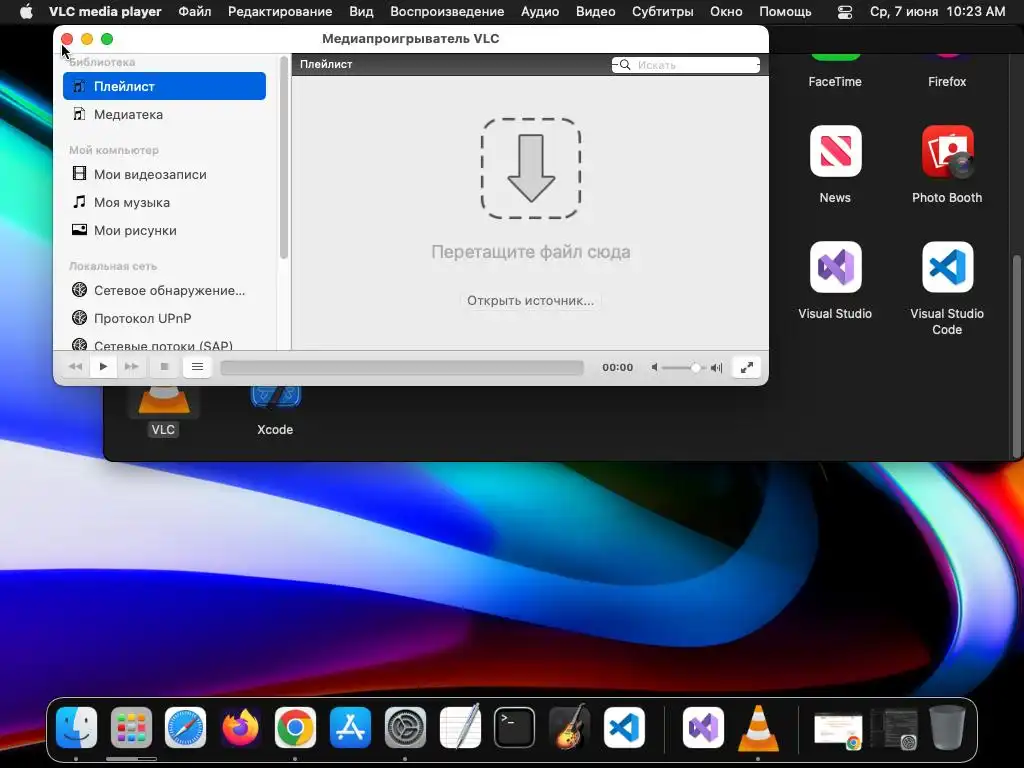
Task: Toggle the playlist view button
Action: (197, 367)
